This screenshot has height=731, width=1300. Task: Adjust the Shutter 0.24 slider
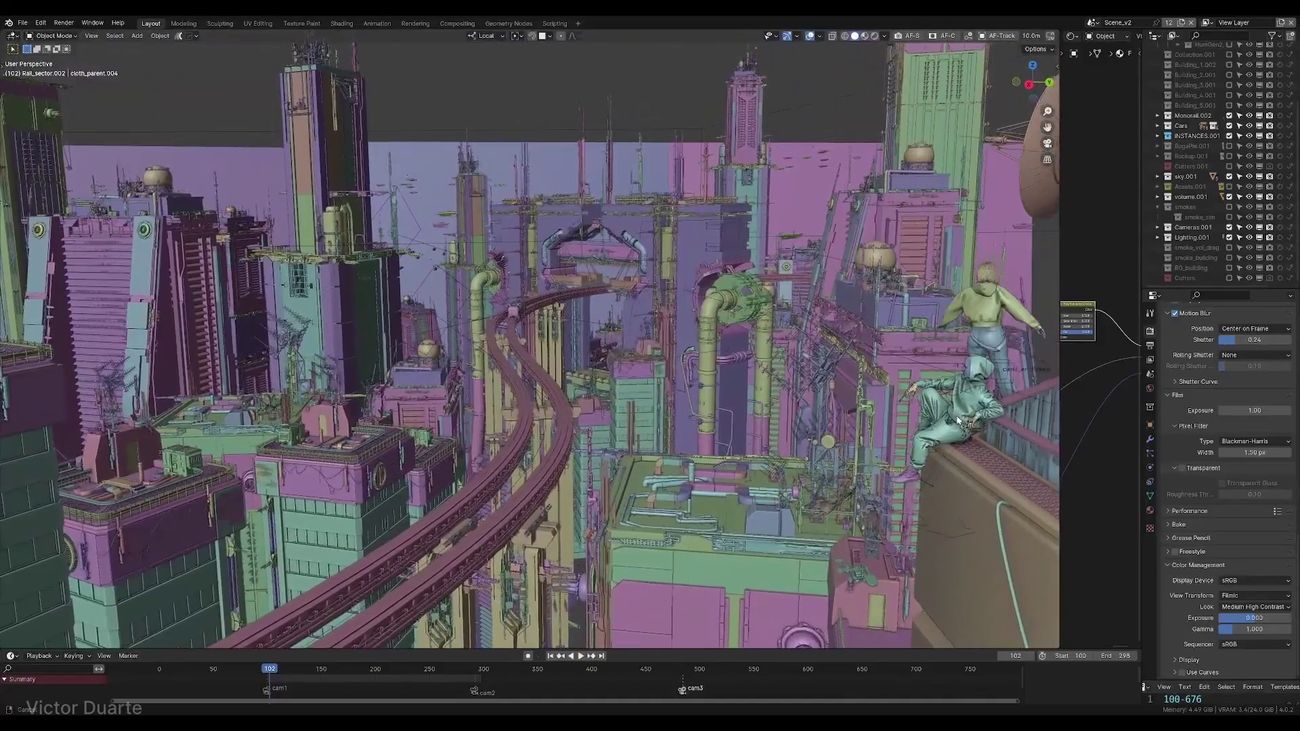click(x=1255, y=339)
